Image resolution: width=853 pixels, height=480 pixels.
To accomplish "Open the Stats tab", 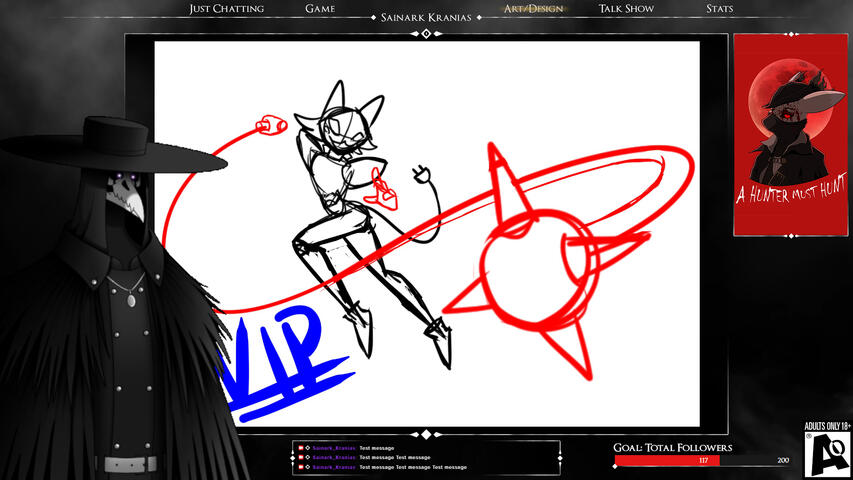I will 719,9.
